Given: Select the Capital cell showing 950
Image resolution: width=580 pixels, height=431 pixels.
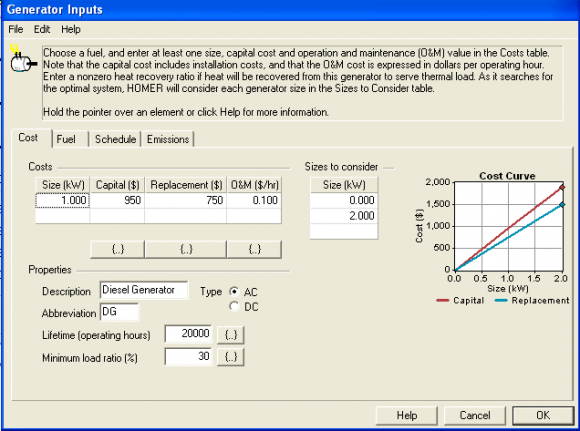Looking at the screenshot, I should pyautogui.click(x=117, y=201).
